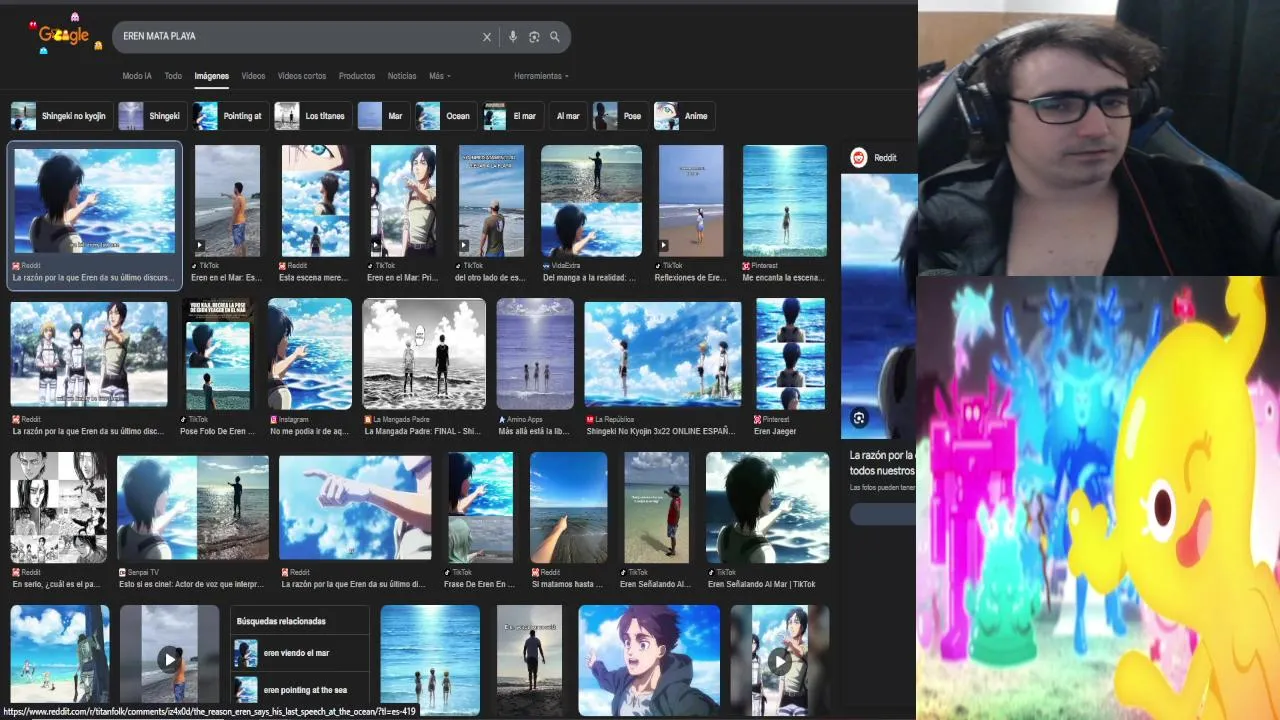Switch to the Modo IA tab
1280x720 pixels.
tap(137, 76)
